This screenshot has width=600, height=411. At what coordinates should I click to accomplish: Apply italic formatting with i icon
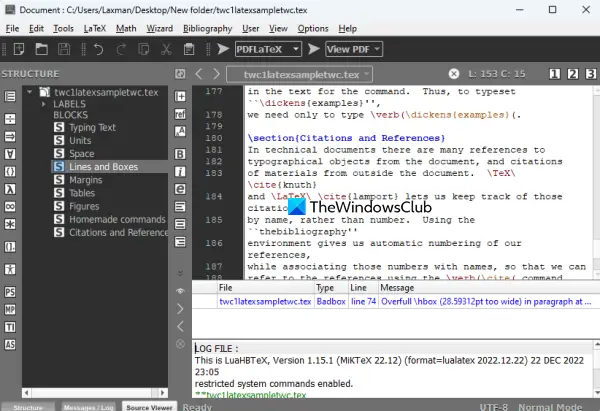pos(180,171)
